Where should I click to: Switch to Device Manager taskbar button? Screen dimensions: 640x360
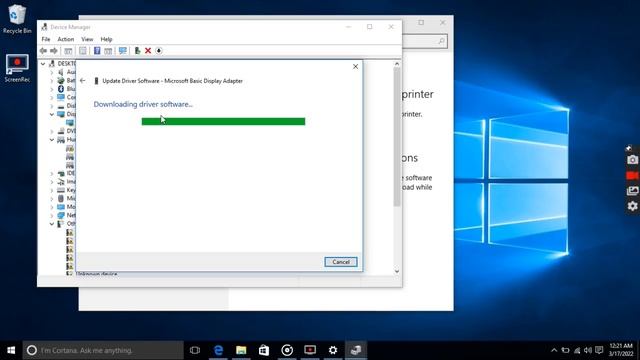click(356, 350)
